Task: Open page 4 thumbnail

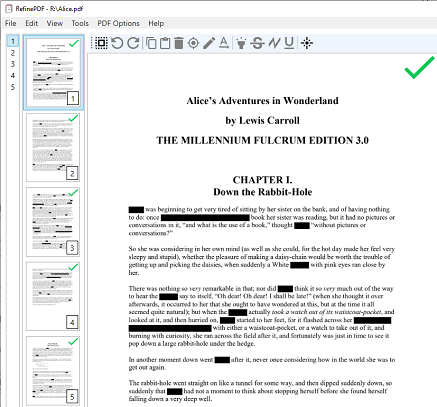Action: click(x=53, y=296)
